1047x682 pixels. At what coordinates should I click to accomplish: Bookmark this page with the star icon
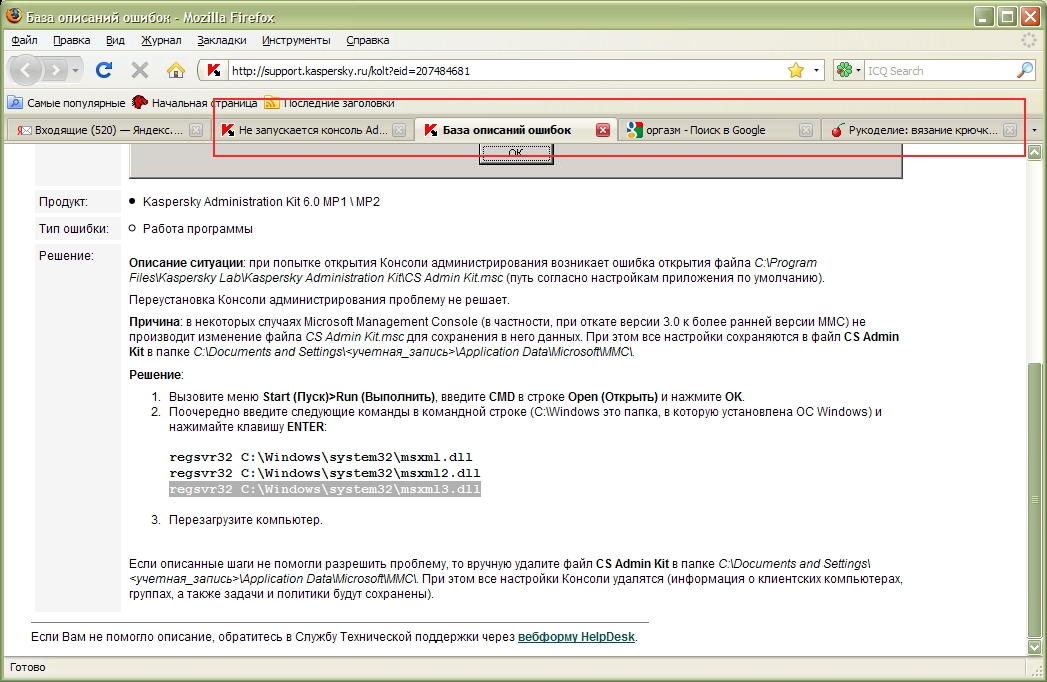(x=796, y=70)
